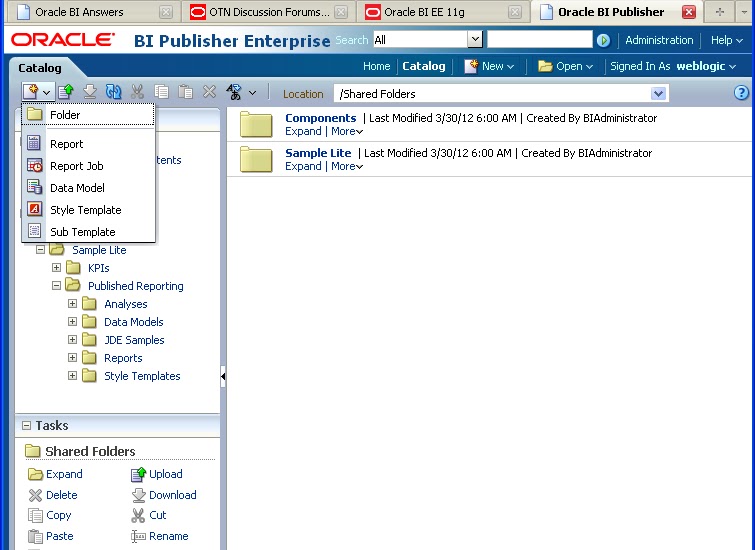This screenshot has height=550, width=755.
Task: Select JDE Samples folder in tree
Action: point(134,340)
